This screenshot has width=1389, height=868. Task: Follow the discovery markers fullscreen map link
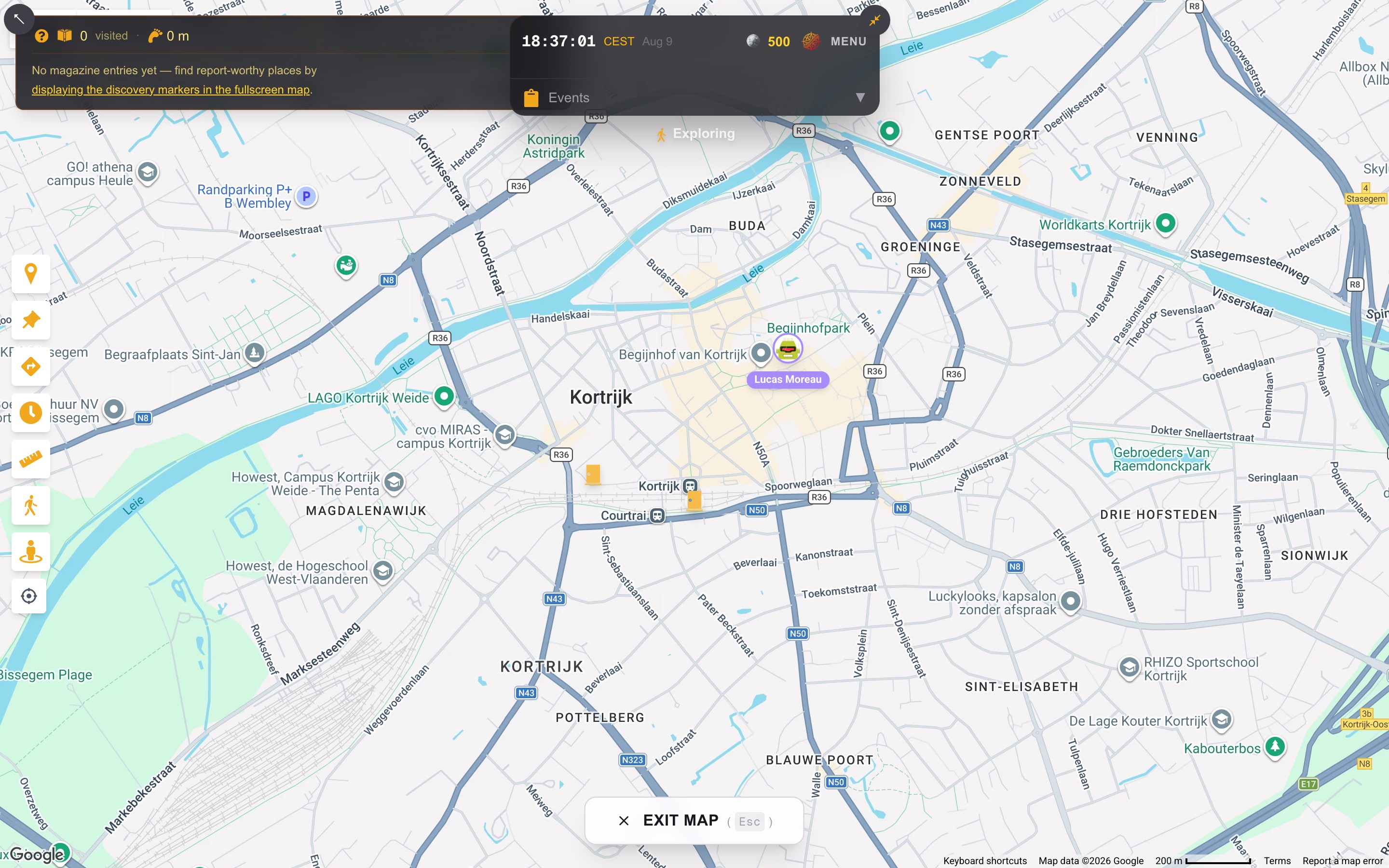click(x=171, y=90)
